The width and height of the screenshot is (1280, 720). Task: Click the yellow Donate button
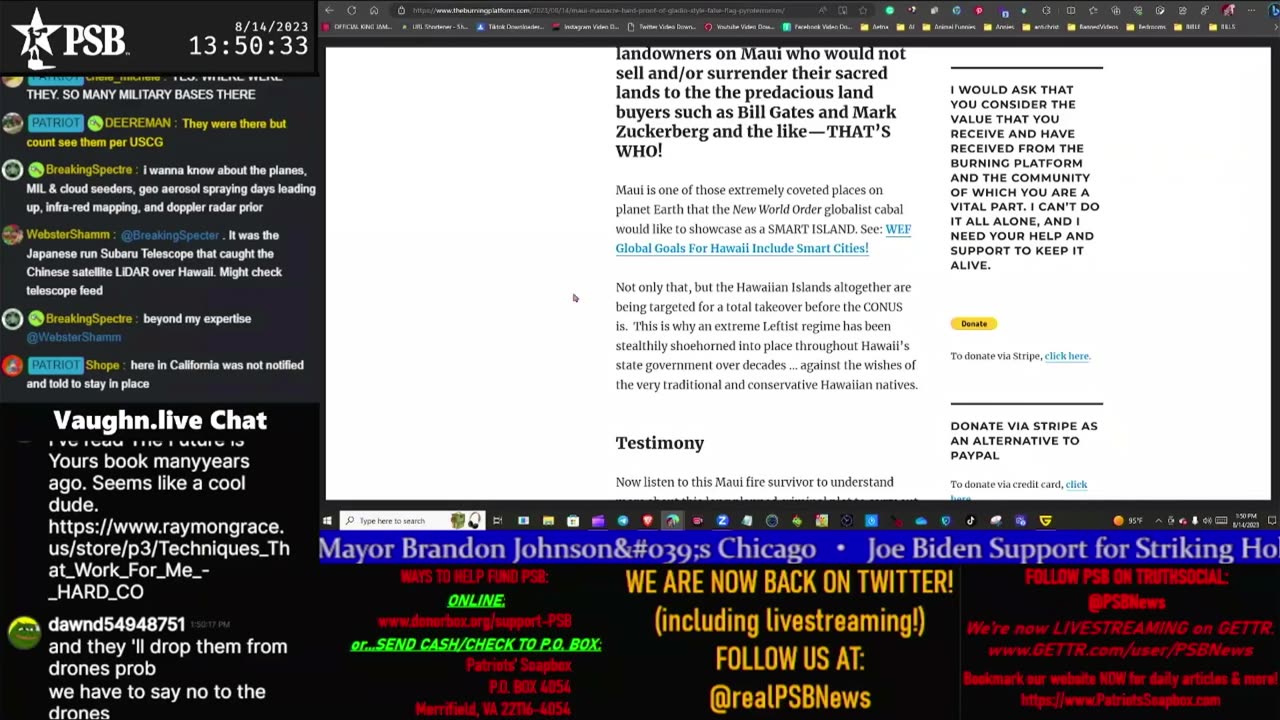pyautogui.click(x=973, y=323)
